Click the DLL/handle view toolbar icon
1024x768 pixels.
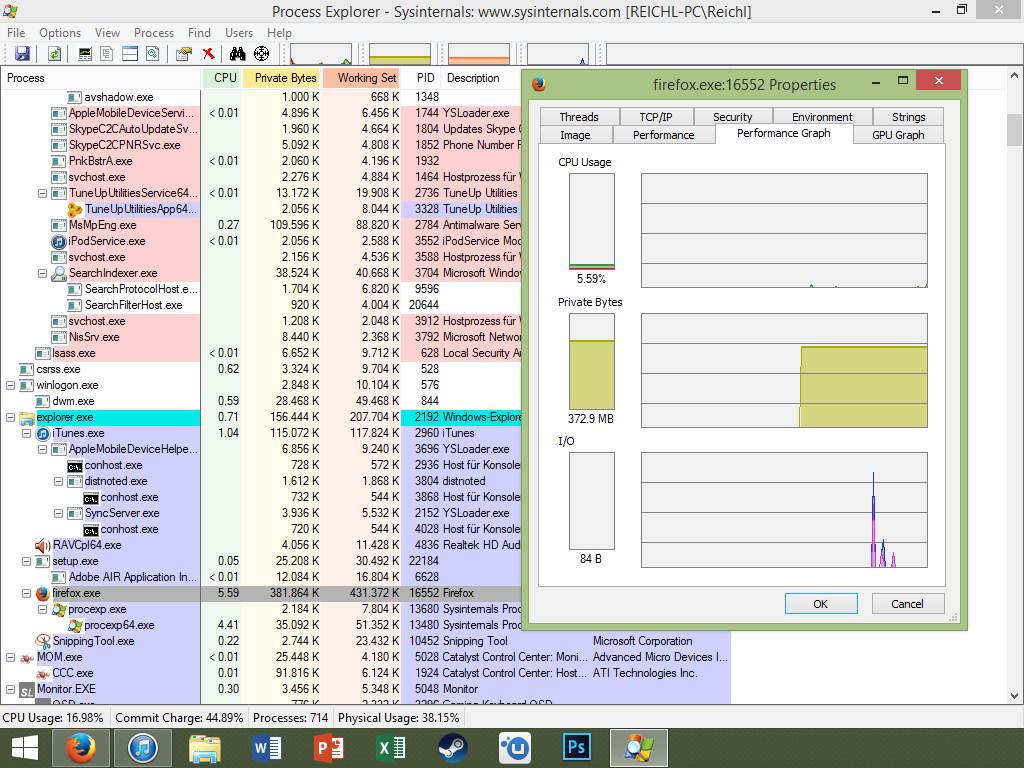tap(153, 54)
